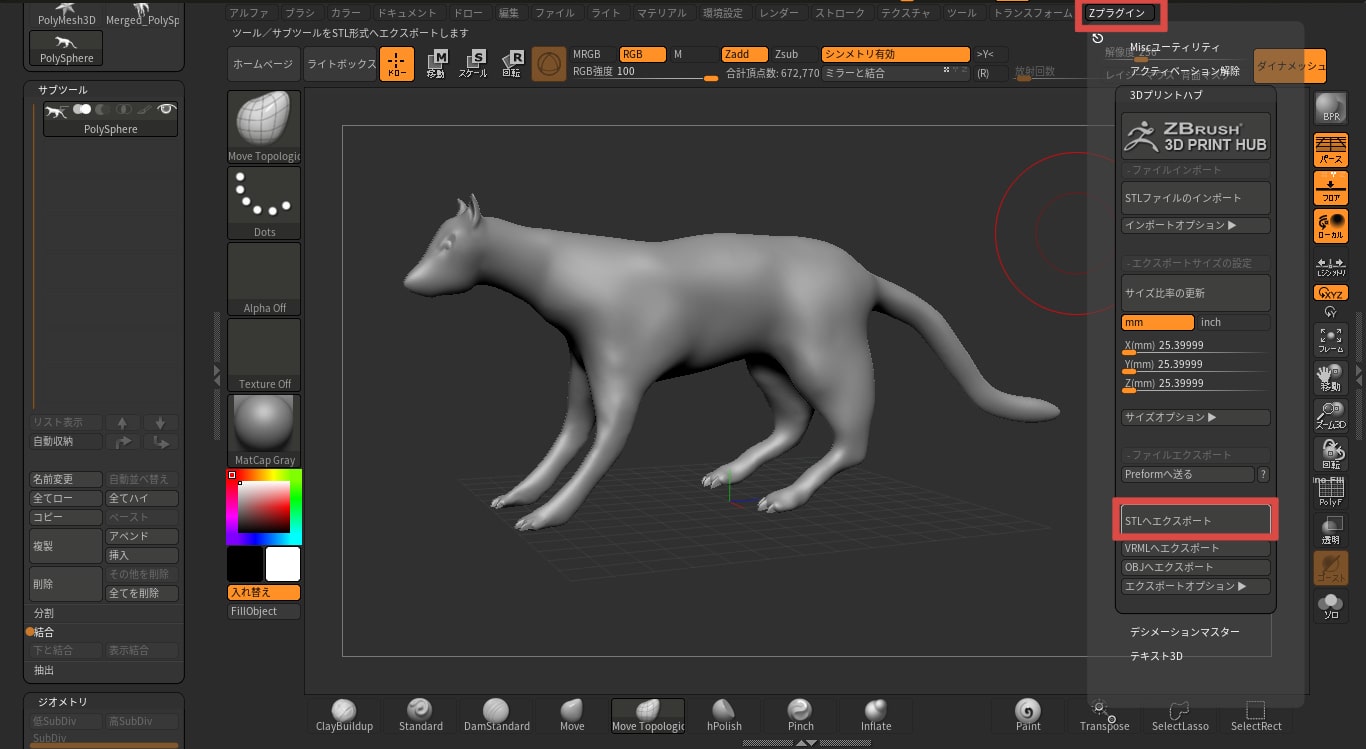Select the Rotate (回転) gizmo tool
Screen dimensions: 1366x749
click(x=511, y=64)
